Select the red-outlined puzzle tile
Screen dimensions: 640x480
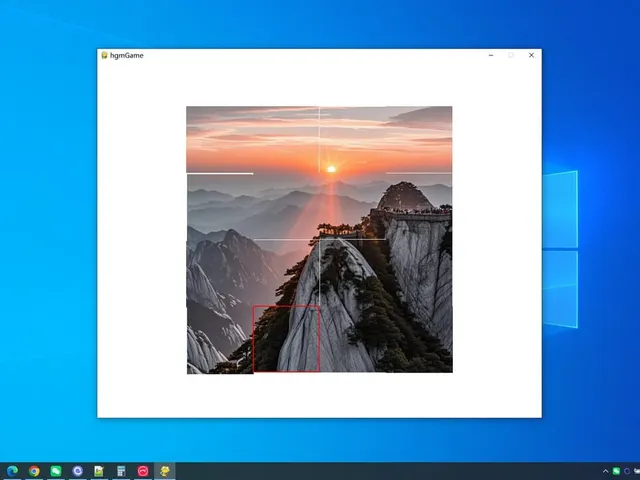pyautogui.click(x=286, y=338)
